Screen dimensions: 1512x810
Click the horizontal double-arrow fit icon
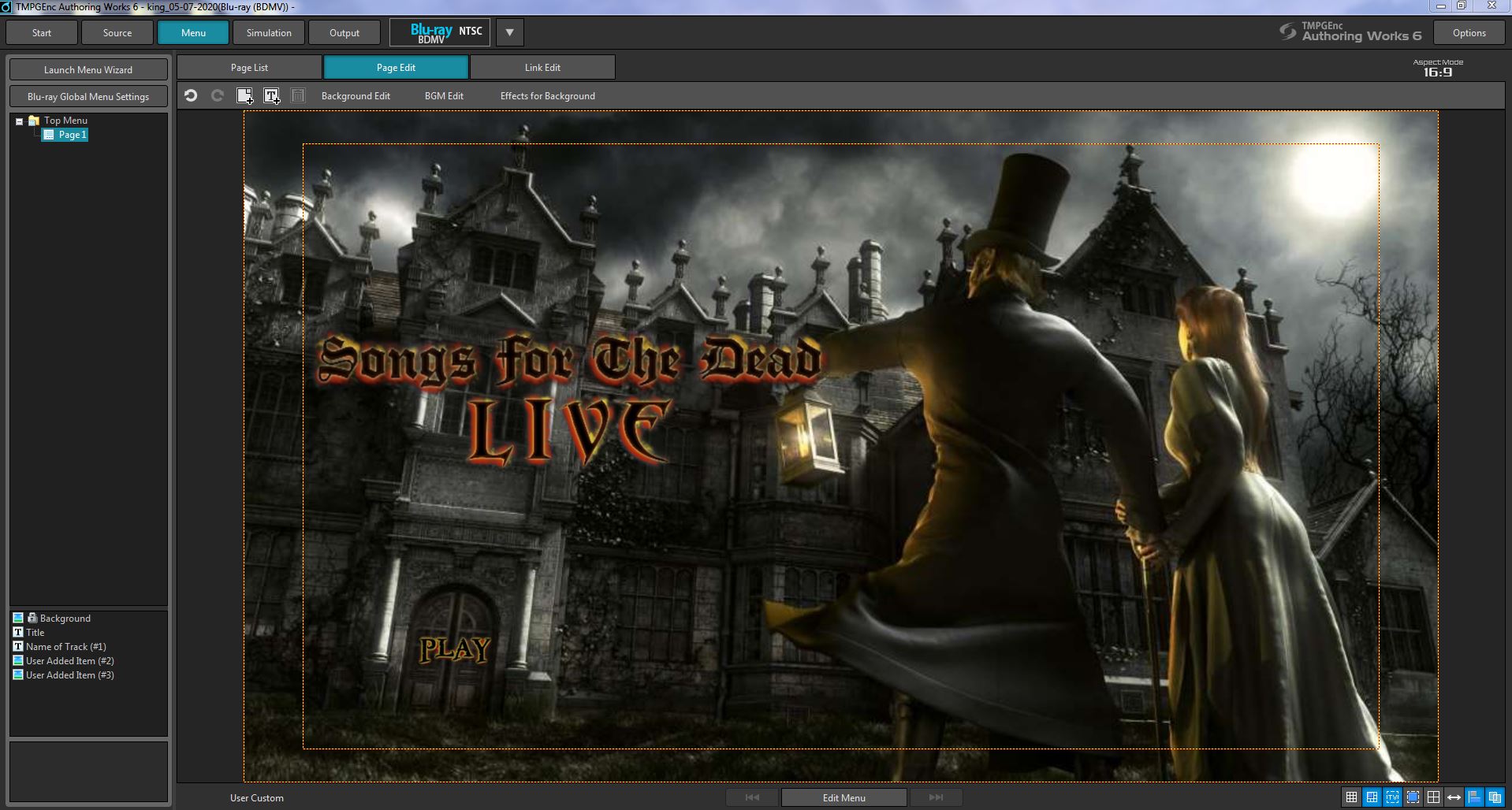1454,797
